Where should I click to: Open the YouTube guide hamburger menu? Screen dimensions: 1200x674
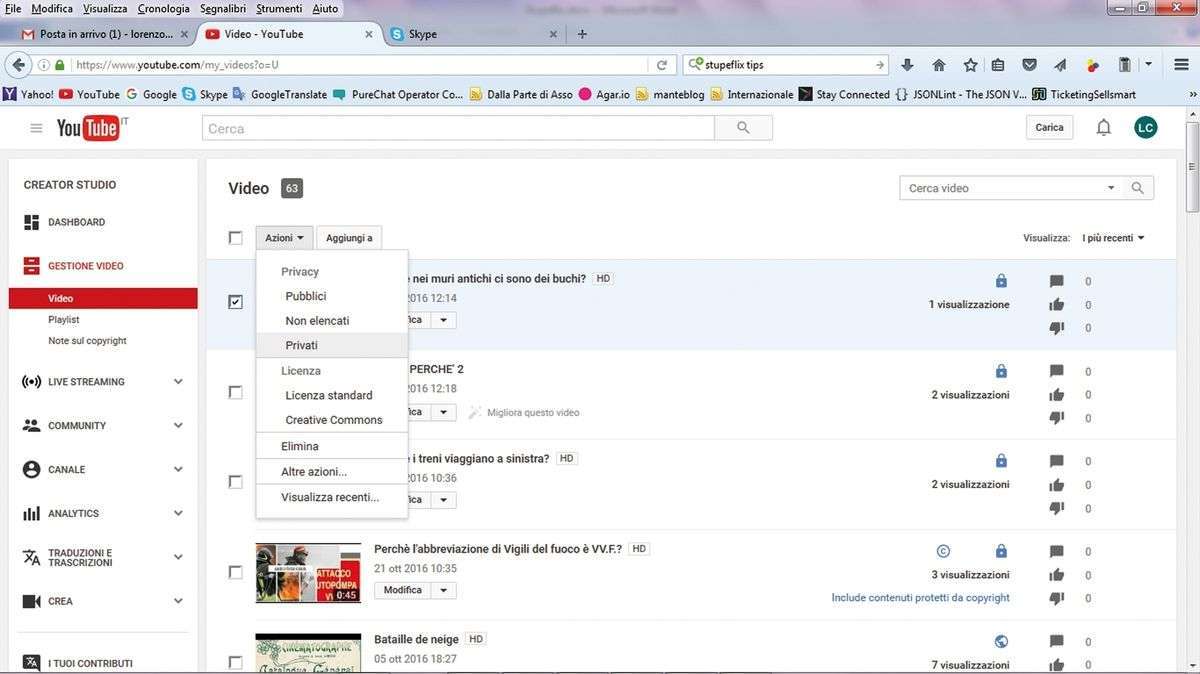coord(36,128)
